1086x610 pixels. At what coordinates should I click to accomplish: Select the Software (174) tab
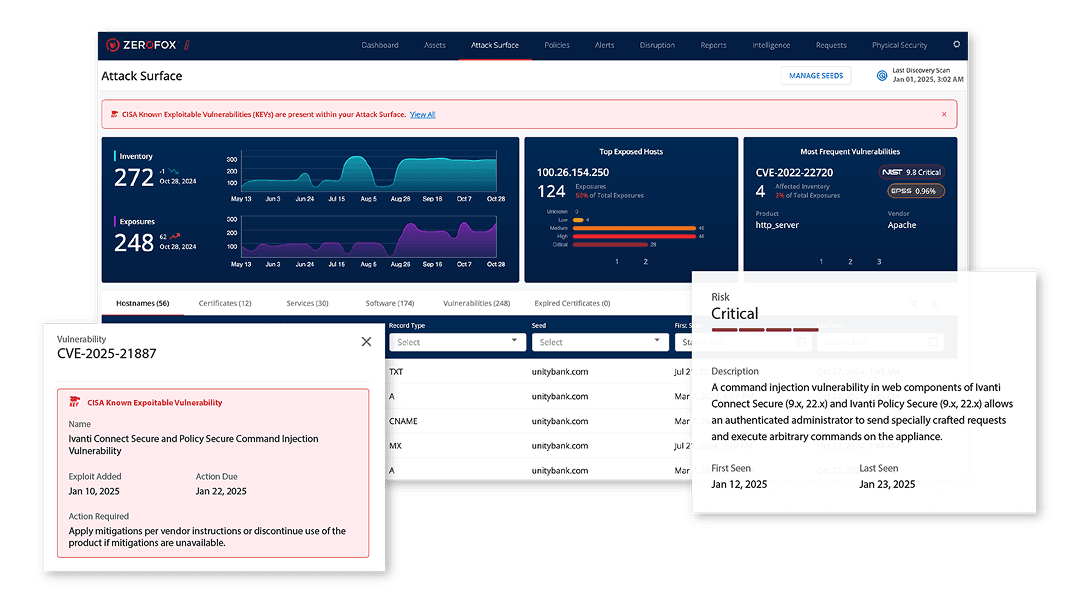point(389,303)
